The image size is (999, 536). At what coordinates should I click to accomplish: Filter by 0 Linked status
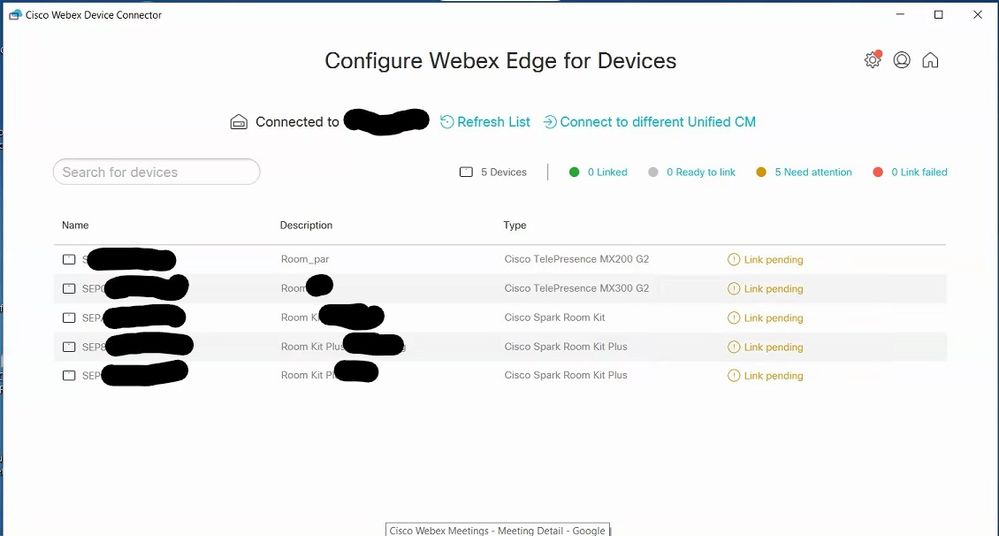(x=607, y=172)
